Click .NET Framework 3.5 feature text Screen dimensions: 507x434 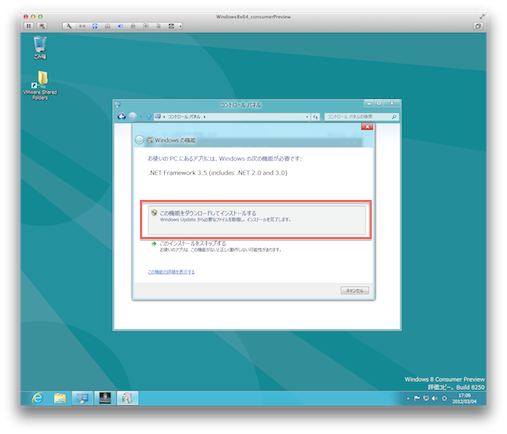click(x=218, y=173)
